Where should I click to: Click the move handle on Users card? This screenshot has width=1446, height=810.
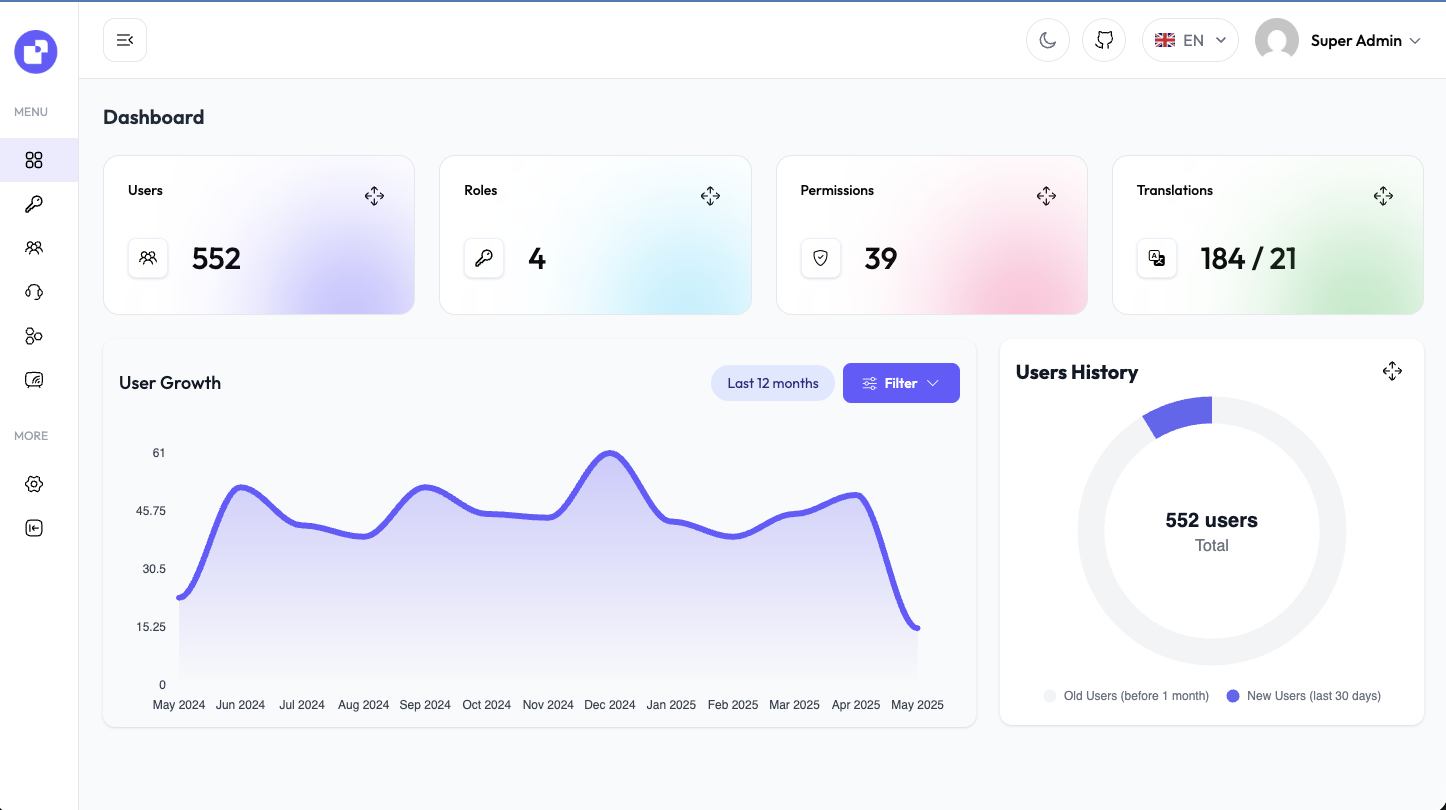(x=374, y=196)
